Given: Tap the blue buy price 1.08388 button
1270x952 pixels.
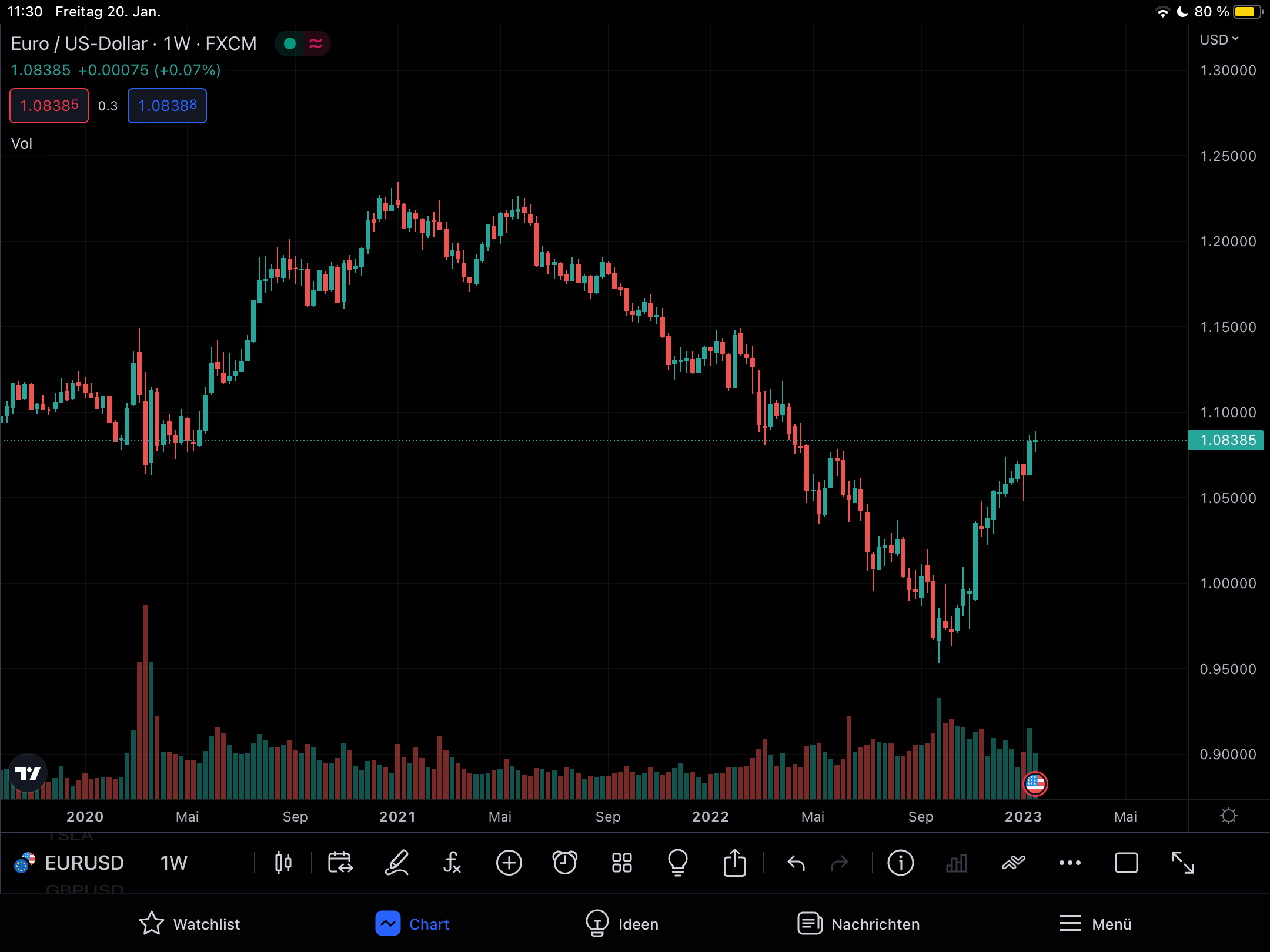Looking at the screenshot, I should pyautogui.click(x=168, y=106).
